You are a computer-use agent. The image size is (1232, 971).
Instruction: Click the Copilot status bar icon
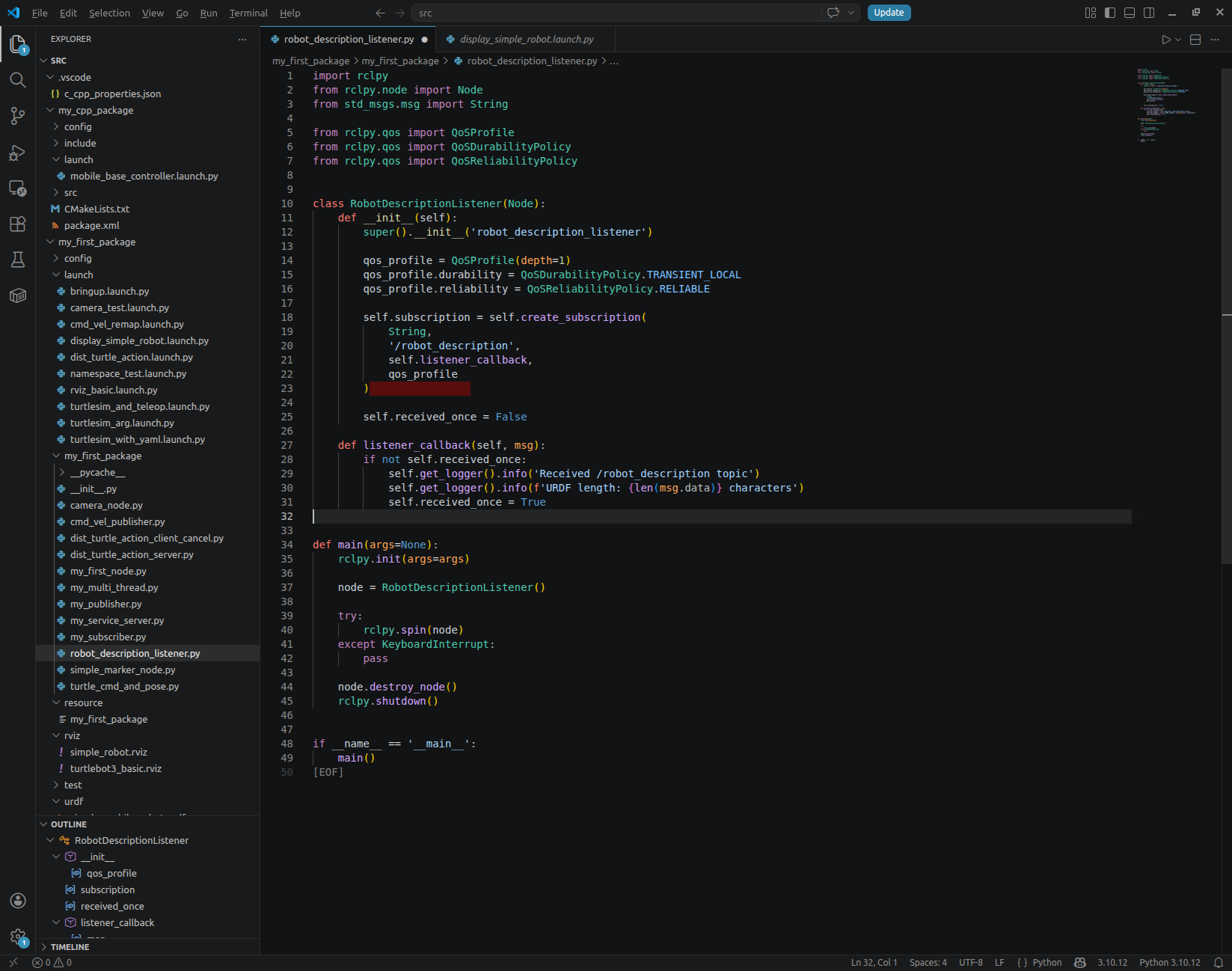pyautogui.click(x=1079, y=963)
